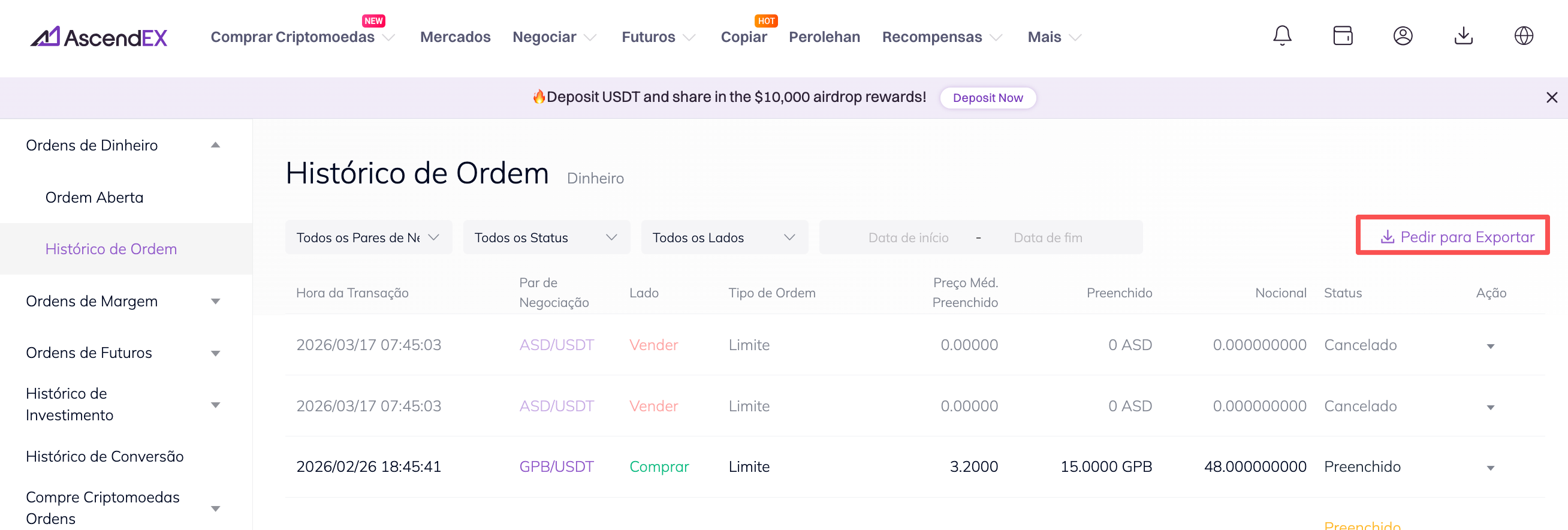Image resolution: width=1568 pixels, height=530 pixels.
Task: Click the download app icon
Action: click(1463, 36)
